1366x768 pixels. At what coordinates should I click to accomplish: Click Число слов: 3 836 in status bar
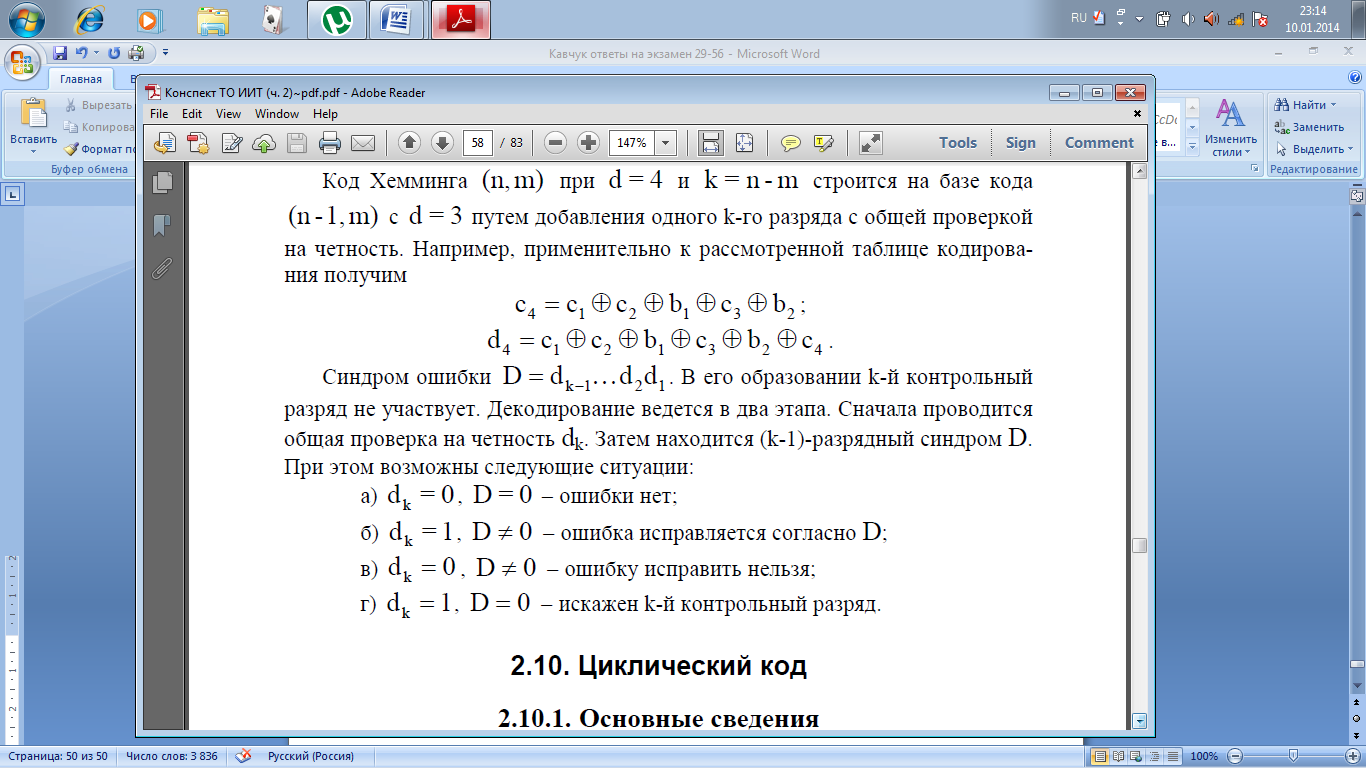tap(172, 756)
